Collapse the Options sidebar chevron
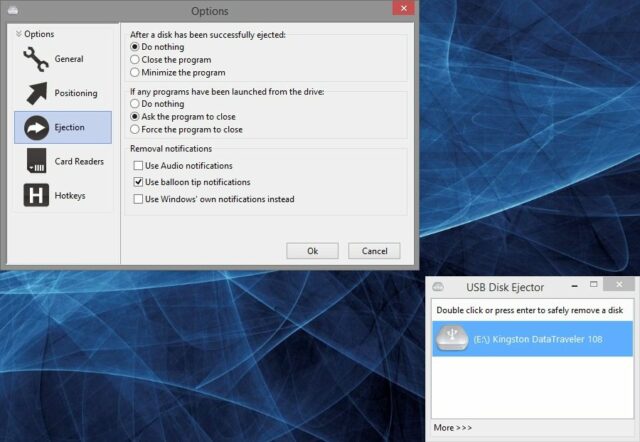 tap(18, 34)
